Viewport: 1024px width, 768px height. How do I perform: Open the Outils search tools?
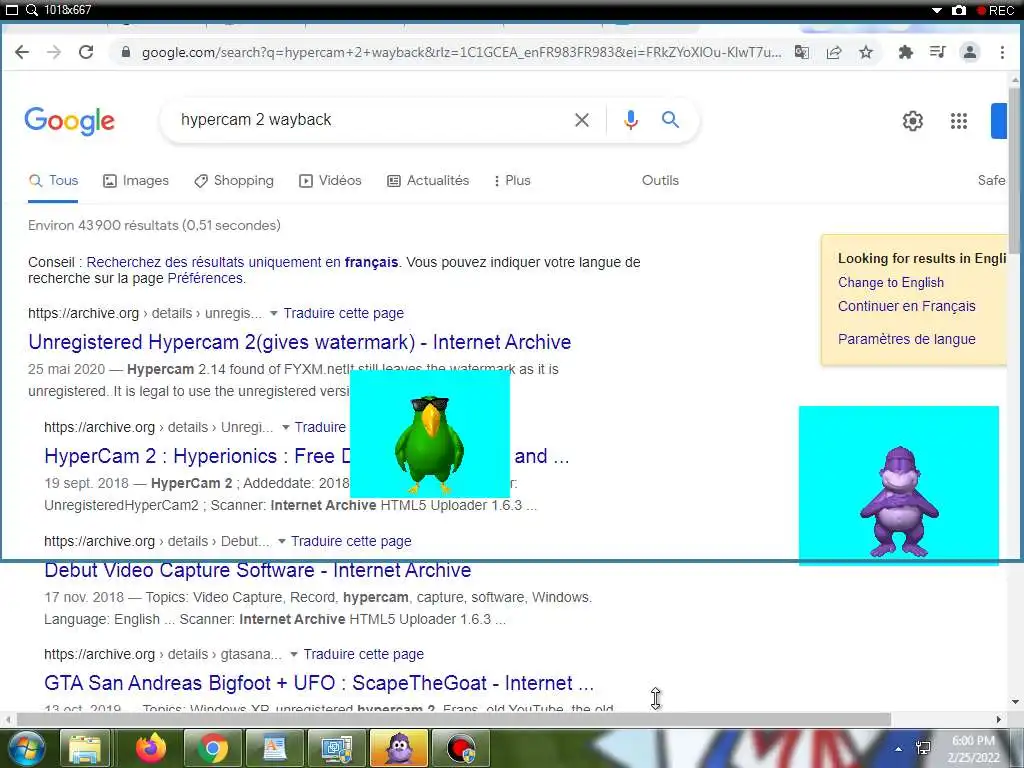click(660, 181)
